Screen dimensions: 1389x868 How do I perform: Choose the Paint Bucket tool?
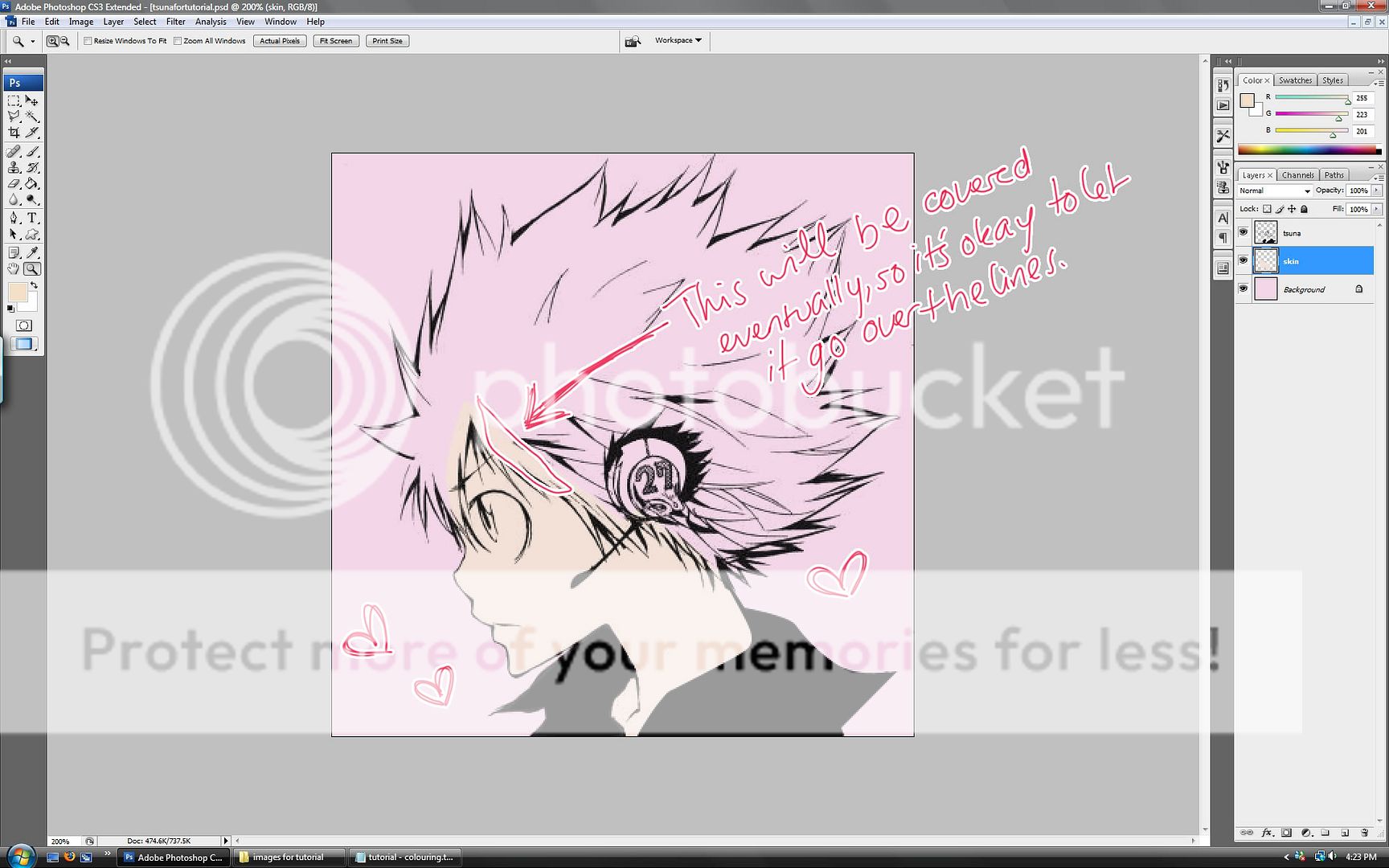click(32, 184)
